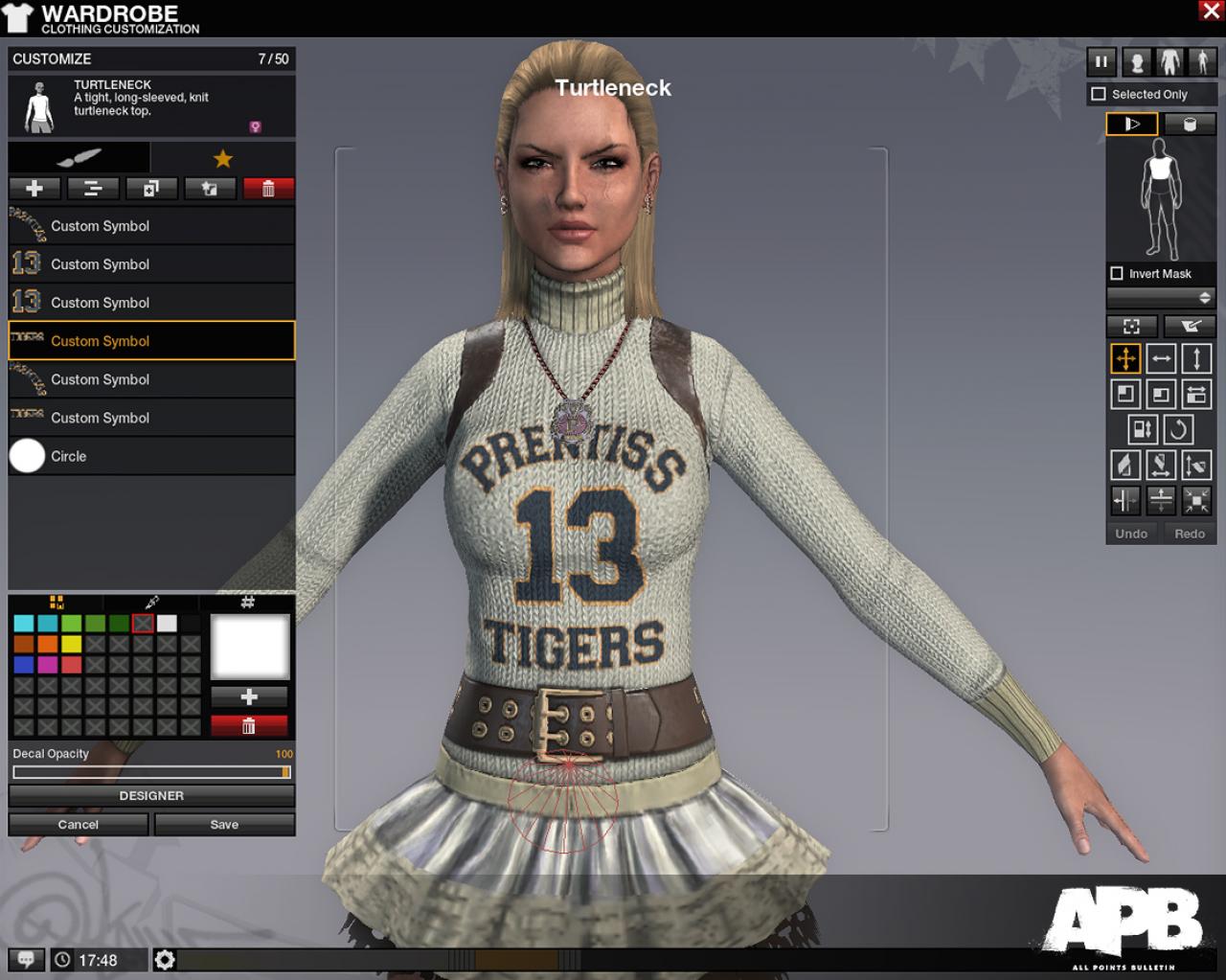Open the mask region dropdown
Image resolution: width=1226 pixels, height=980 pixels.
1161,298
